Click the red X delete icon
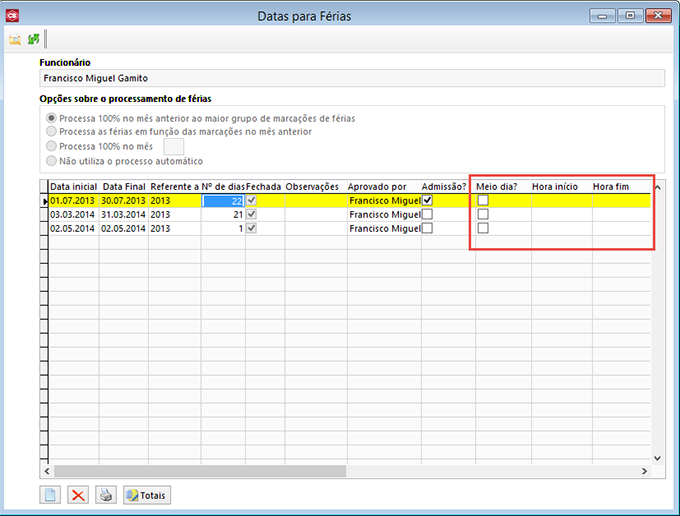The width and height of the screenshot is (680, 516). (x=78, y=495)
